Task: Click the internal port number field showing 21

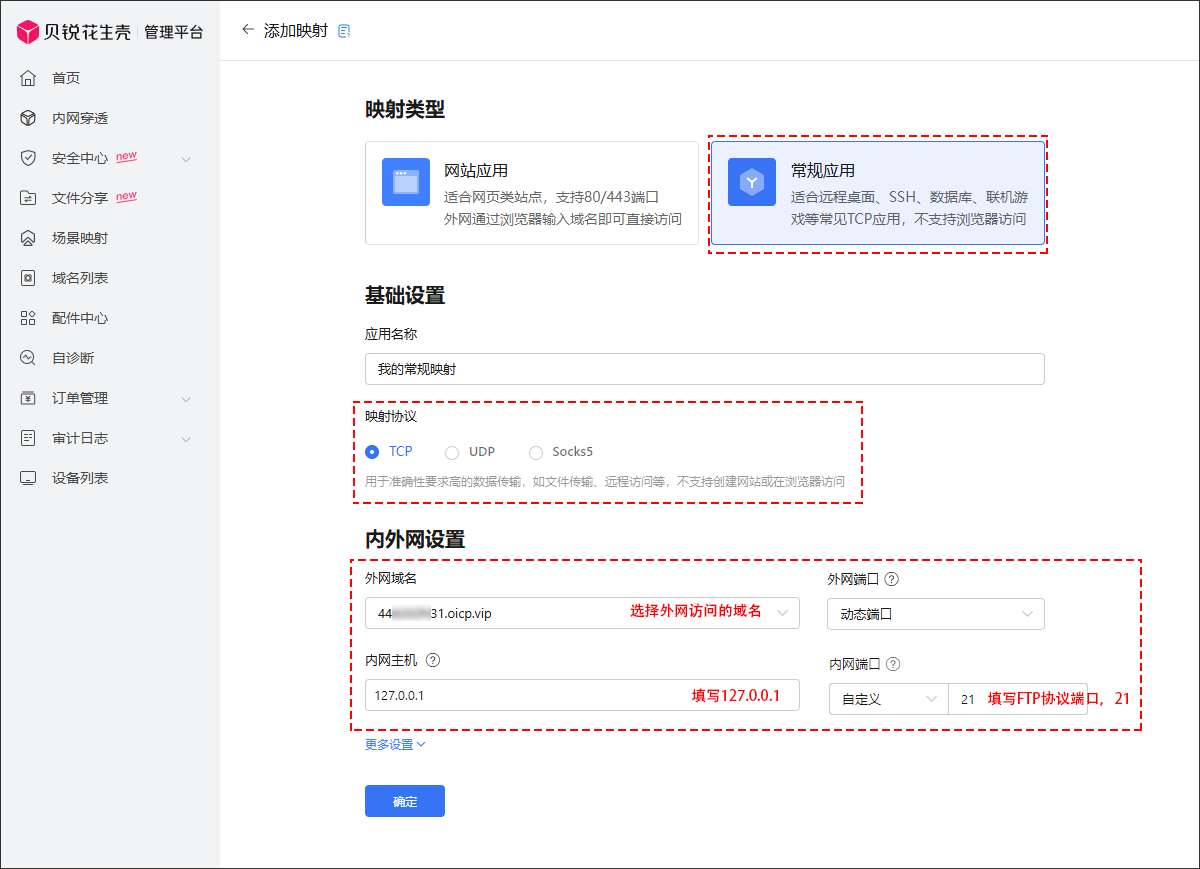Action: [x=1018, y=699]
